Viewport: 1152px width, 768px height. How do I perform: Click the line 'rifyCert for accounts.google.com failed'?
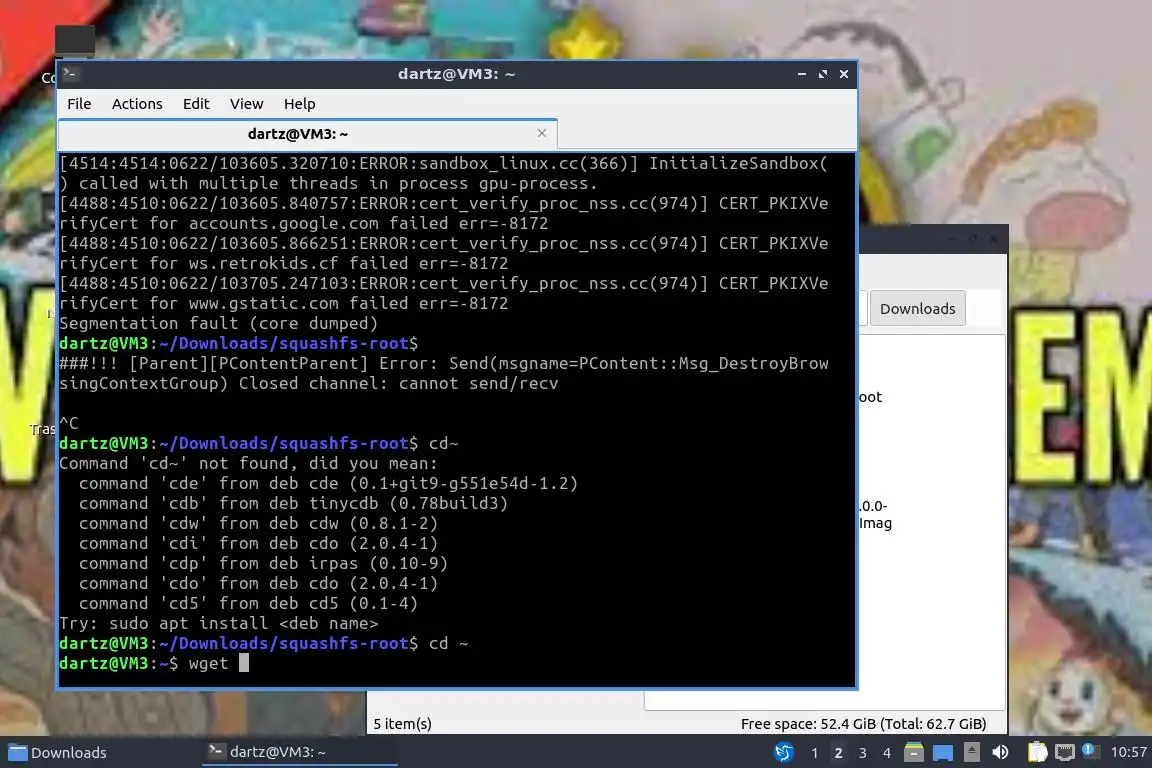pyautogui.click(x=303, y=223)
